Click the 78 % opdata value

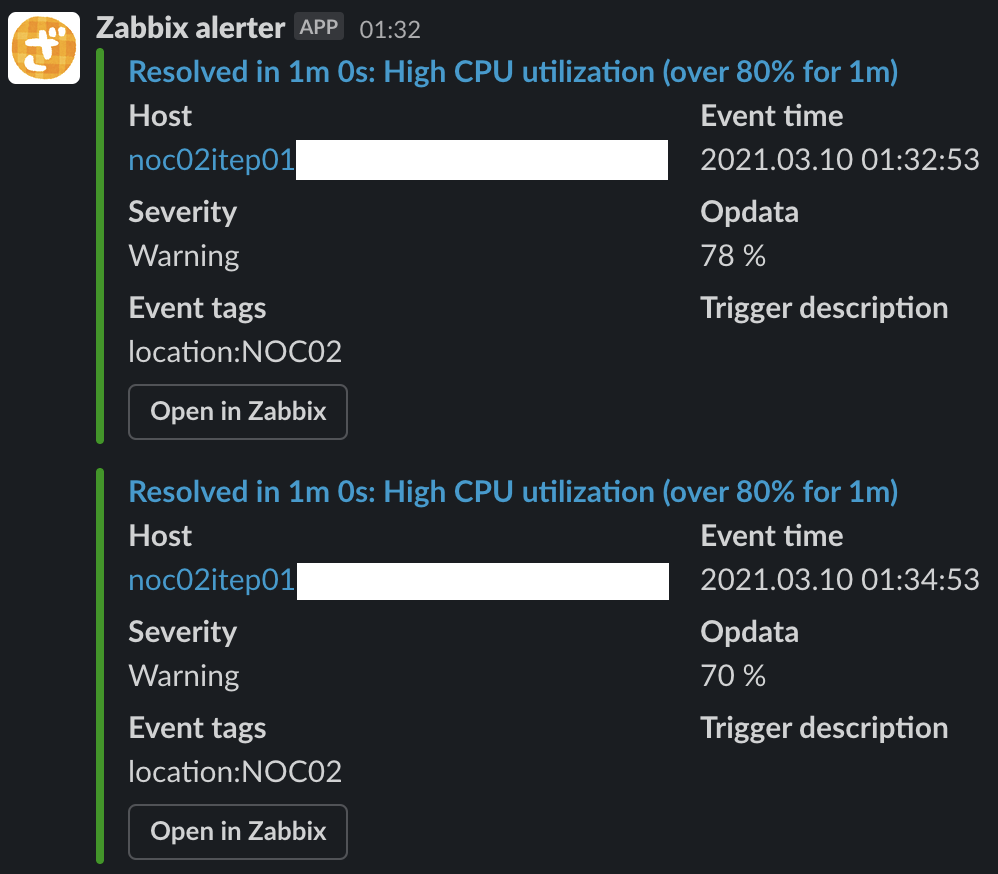(733, 255)
